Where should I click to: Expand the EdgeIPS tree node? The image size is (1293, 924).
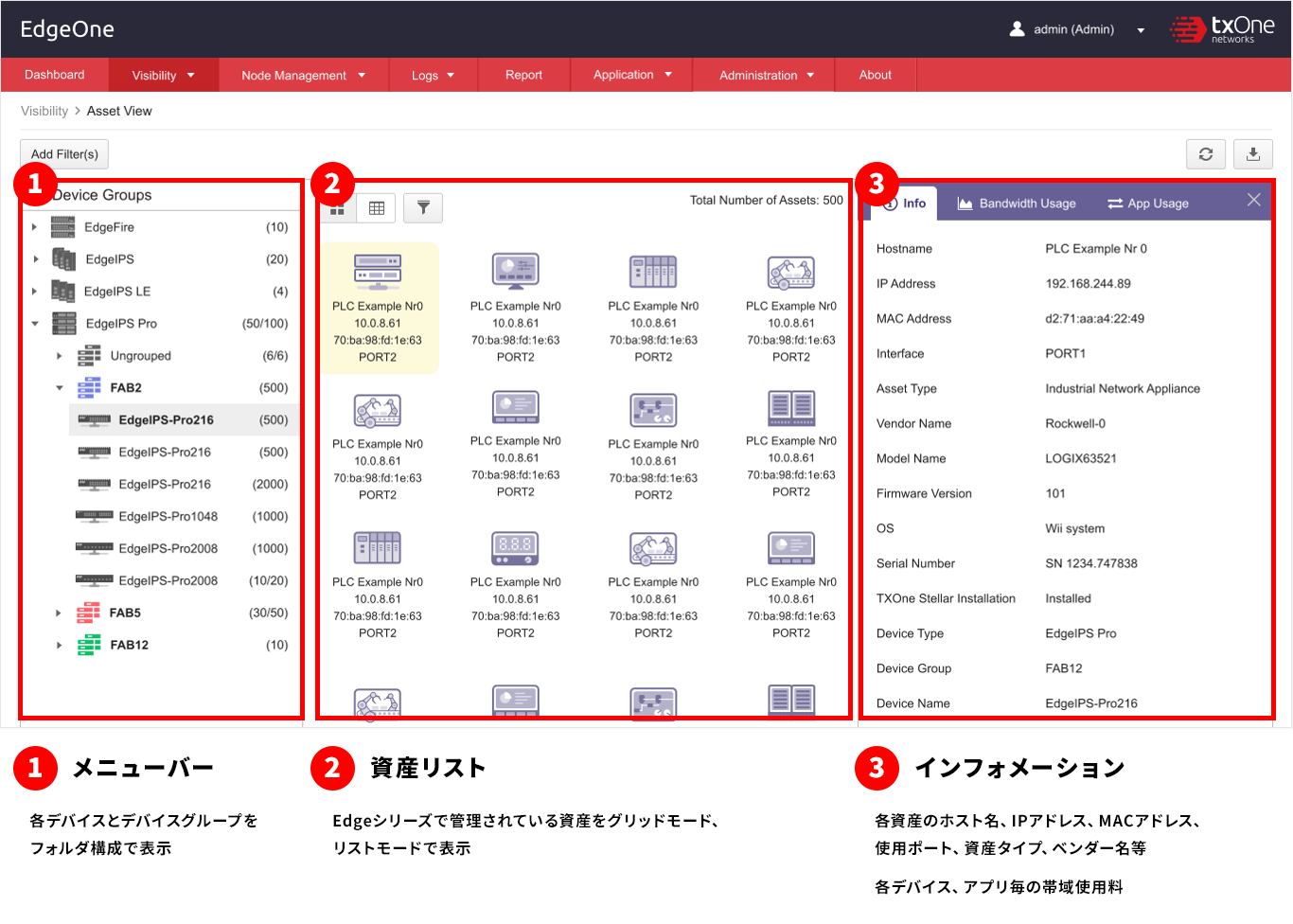click(35, 259)
